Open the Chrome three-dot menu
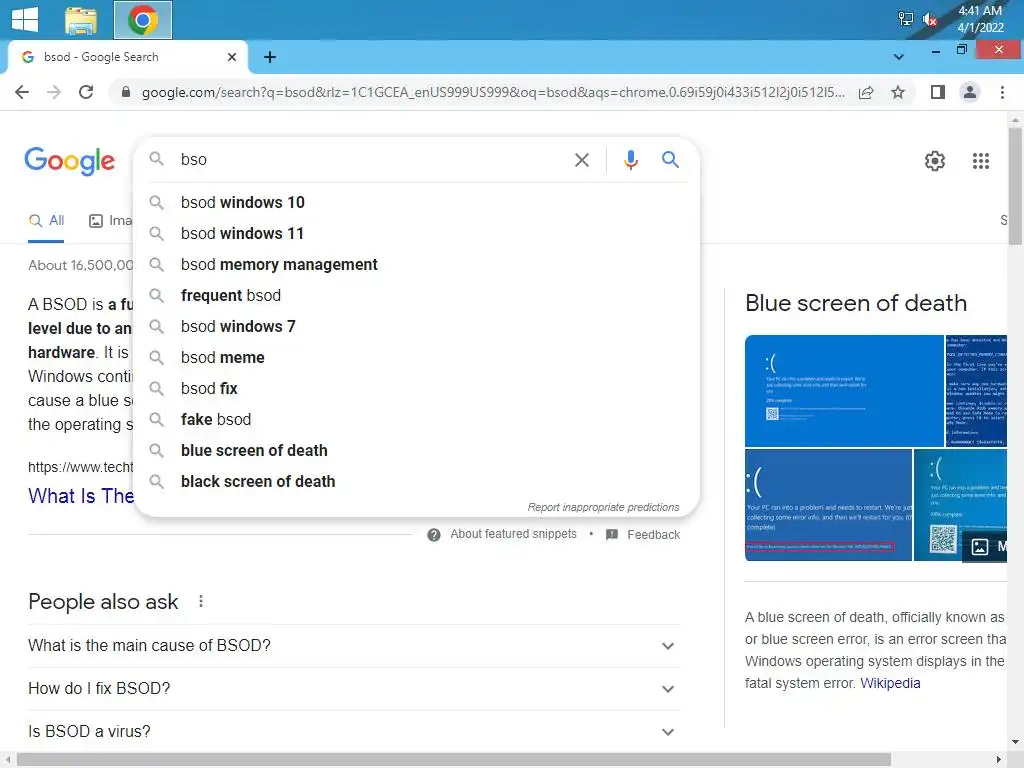The width and height of the screenshot is (1024, 768). (x=1002, y=92)
